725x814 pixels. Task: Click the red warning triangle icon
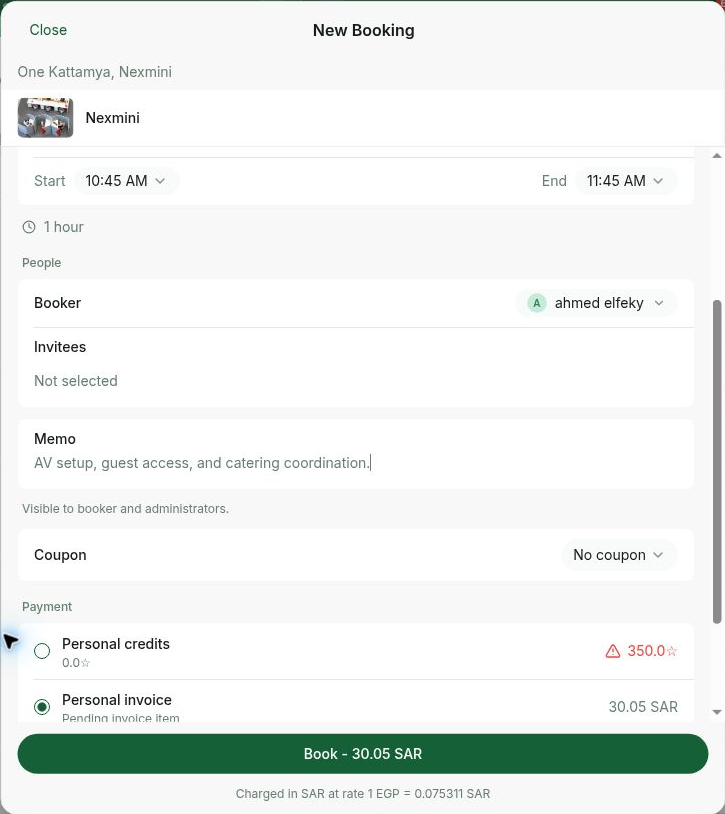tap(612, 651)
